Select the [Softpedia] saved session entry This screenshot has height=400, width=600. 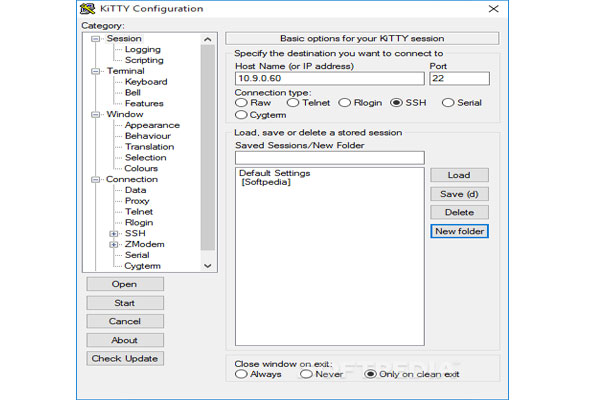coord(266,182)
